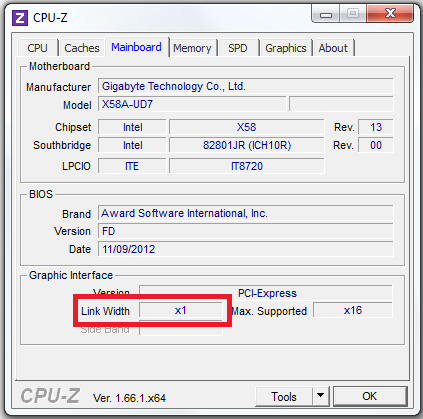Open the Caches tab
The height and width of the screenshot is (419, 423).
tap(82, 48)
